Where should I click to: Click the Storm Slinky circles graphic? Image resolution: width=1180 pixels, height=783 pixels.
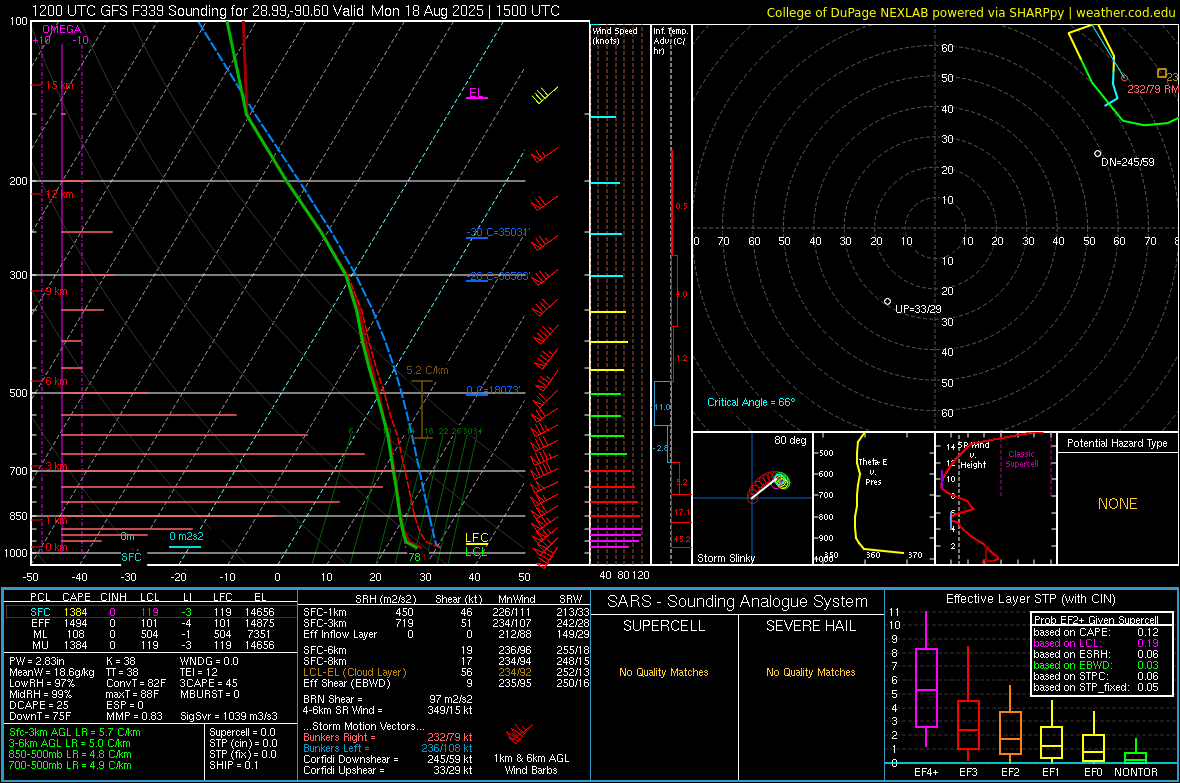pos(769,486)
